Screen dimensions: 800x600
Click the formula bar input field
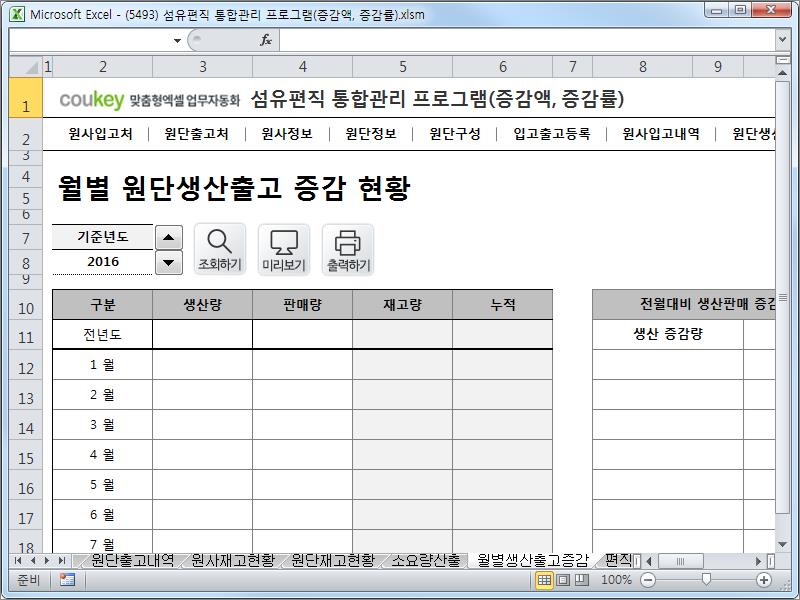click(x=528, y=40)
